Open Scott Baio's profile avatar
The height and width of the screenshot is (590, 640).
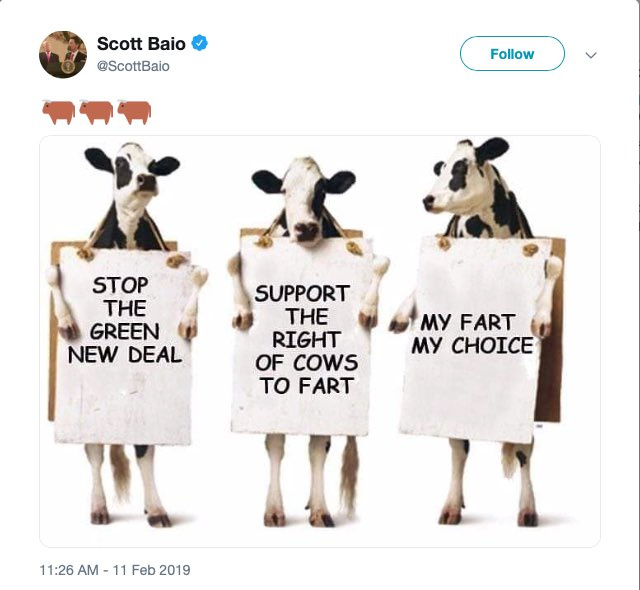coord(62,54)
